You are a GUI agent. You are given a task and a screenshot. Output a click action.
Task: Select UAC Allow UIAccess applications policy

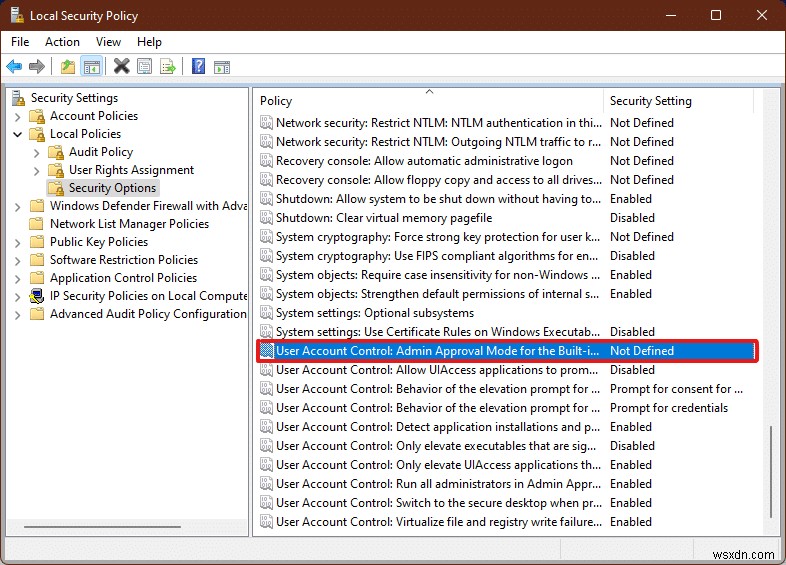coord(507,370)
